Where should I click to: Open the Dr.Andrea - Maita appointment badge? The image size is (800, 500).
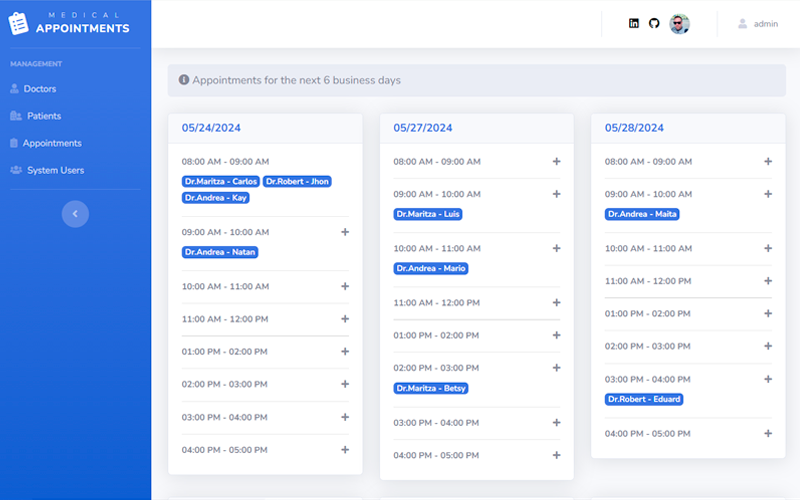tap(642, 214)
